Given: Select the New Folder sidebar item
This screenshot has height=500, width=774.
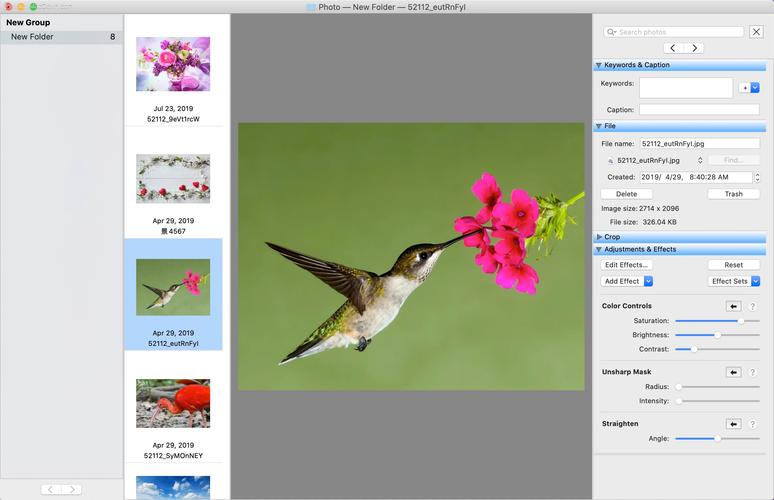Looking at the screenshot, I should pyautogui.click(x=61, y=37).
